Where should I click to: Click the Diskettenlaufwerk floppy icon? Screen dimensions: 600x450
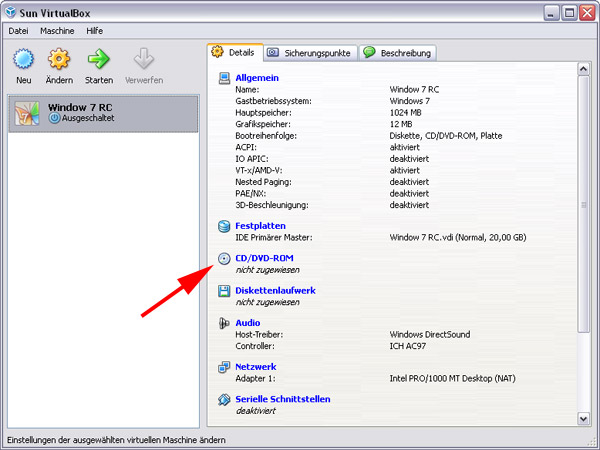pos(224,291)
